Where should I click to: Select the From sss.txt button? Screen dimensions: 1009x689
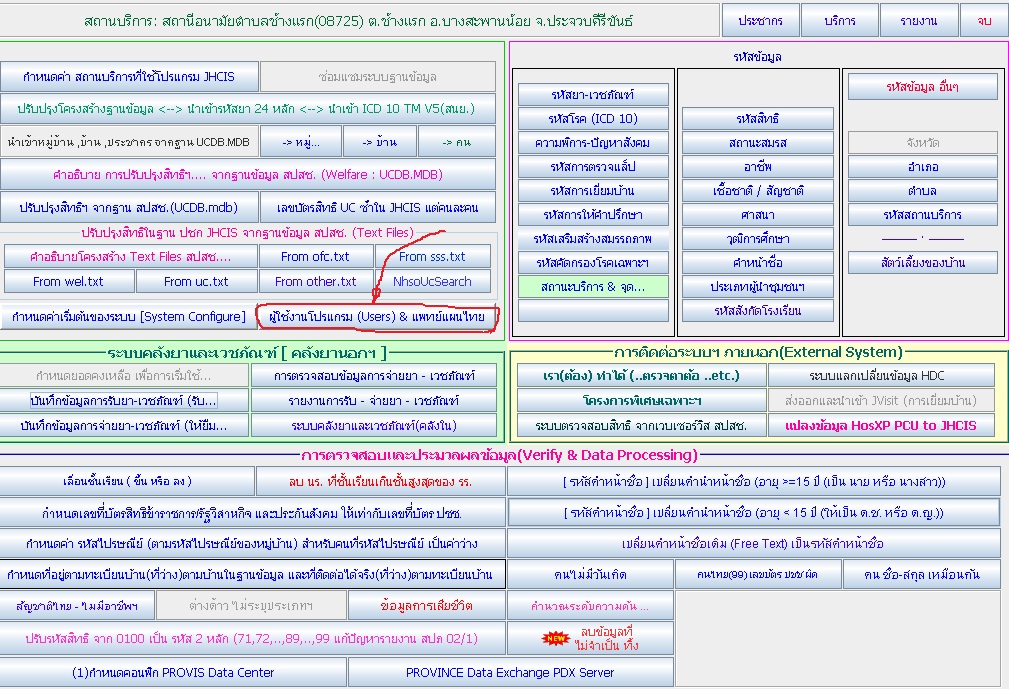432,257
